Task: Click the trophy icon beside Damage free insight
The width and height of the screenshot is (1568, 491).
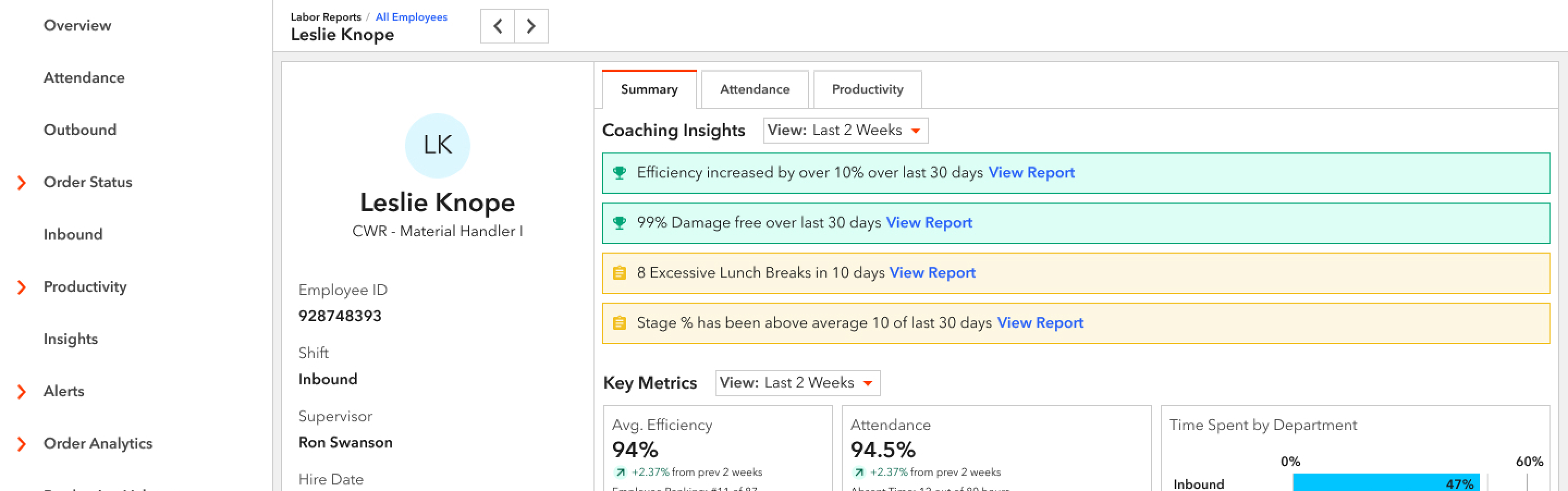Action: [x=619, y=223]
